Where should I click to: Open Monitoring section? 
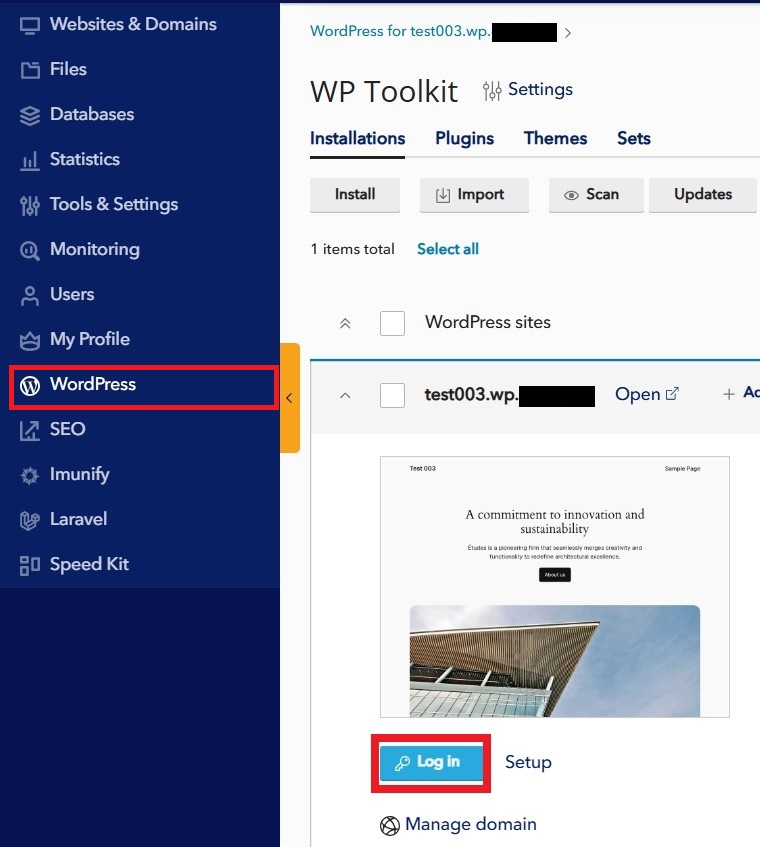(95, 249)
